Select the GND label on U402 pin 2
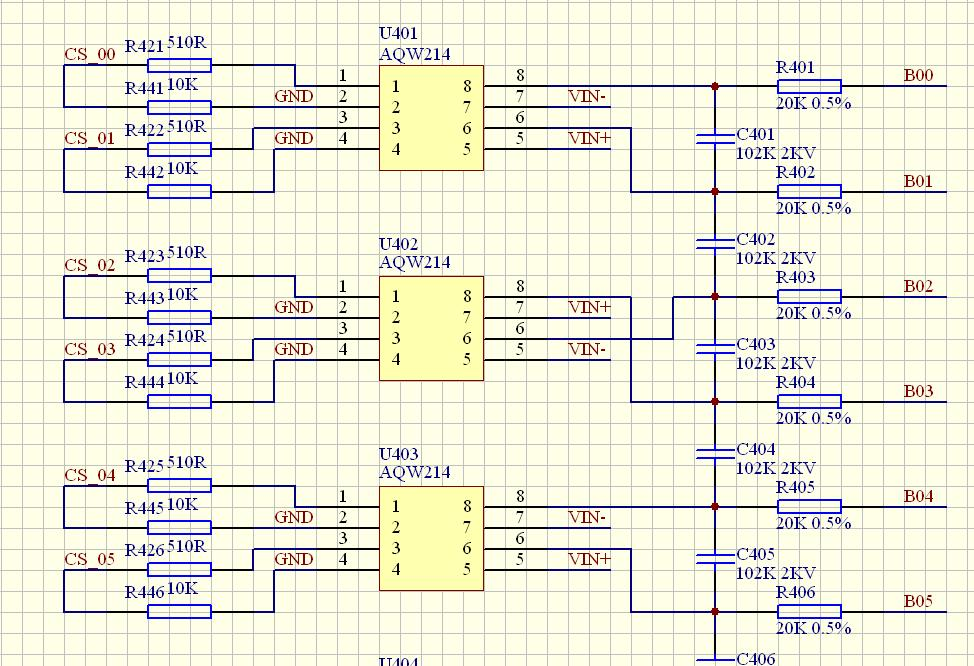This screenshot has height=666, width=974. (x=294, y=307)
